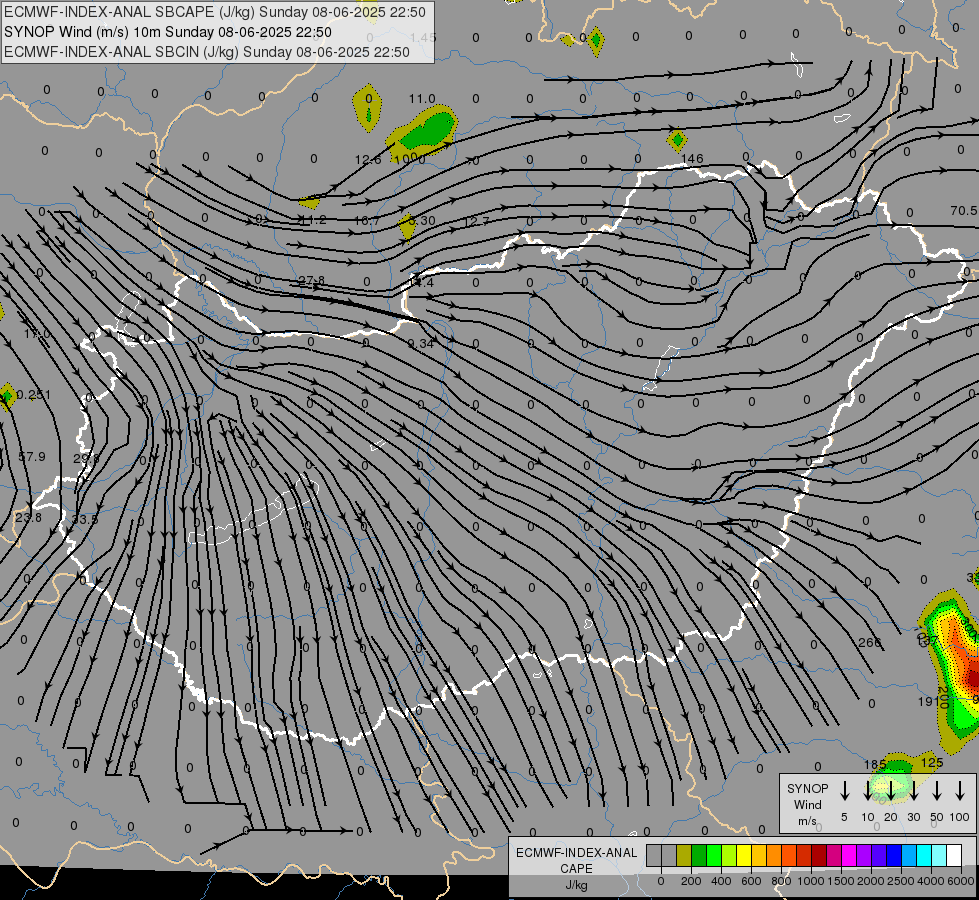The image size is (979, 900).
Task: Select the bright green CAPE legend swatch
Action: coord(714,855)
